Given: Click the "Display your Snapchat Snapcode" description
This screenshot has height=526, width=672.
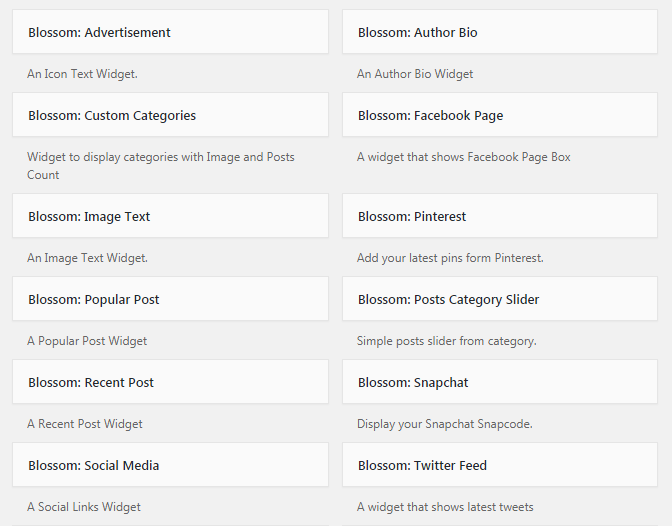Looking at the screenshot, I should 444,424.
